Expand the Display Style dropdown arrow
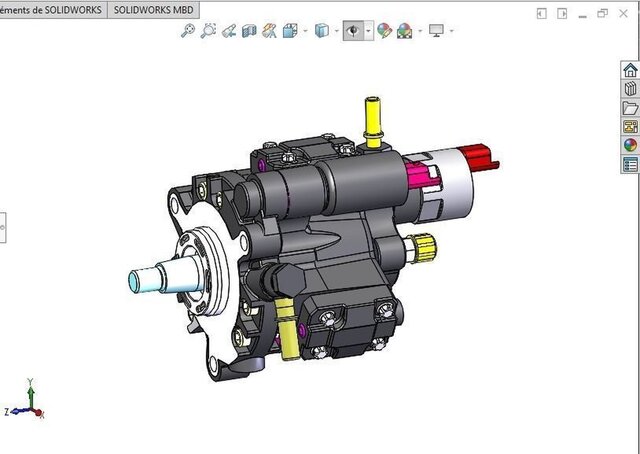640x454 pixels. (x=336, y=31)
